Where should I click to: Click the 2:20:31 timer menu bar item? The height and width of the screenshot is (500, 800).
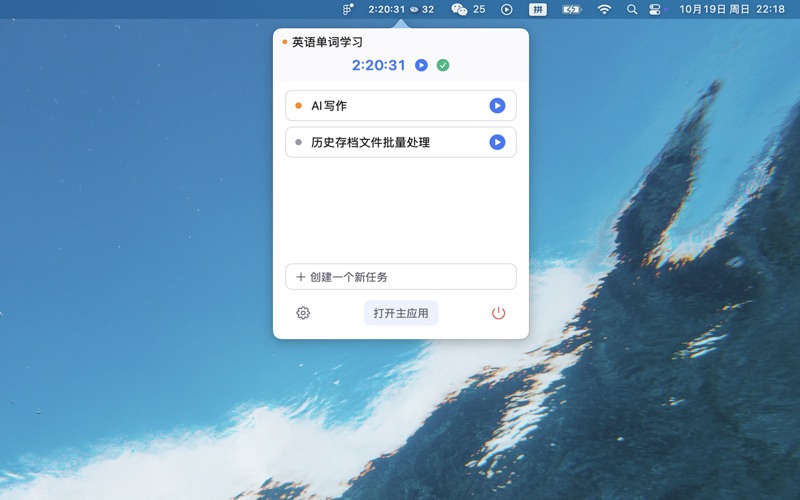coord(386,9)
